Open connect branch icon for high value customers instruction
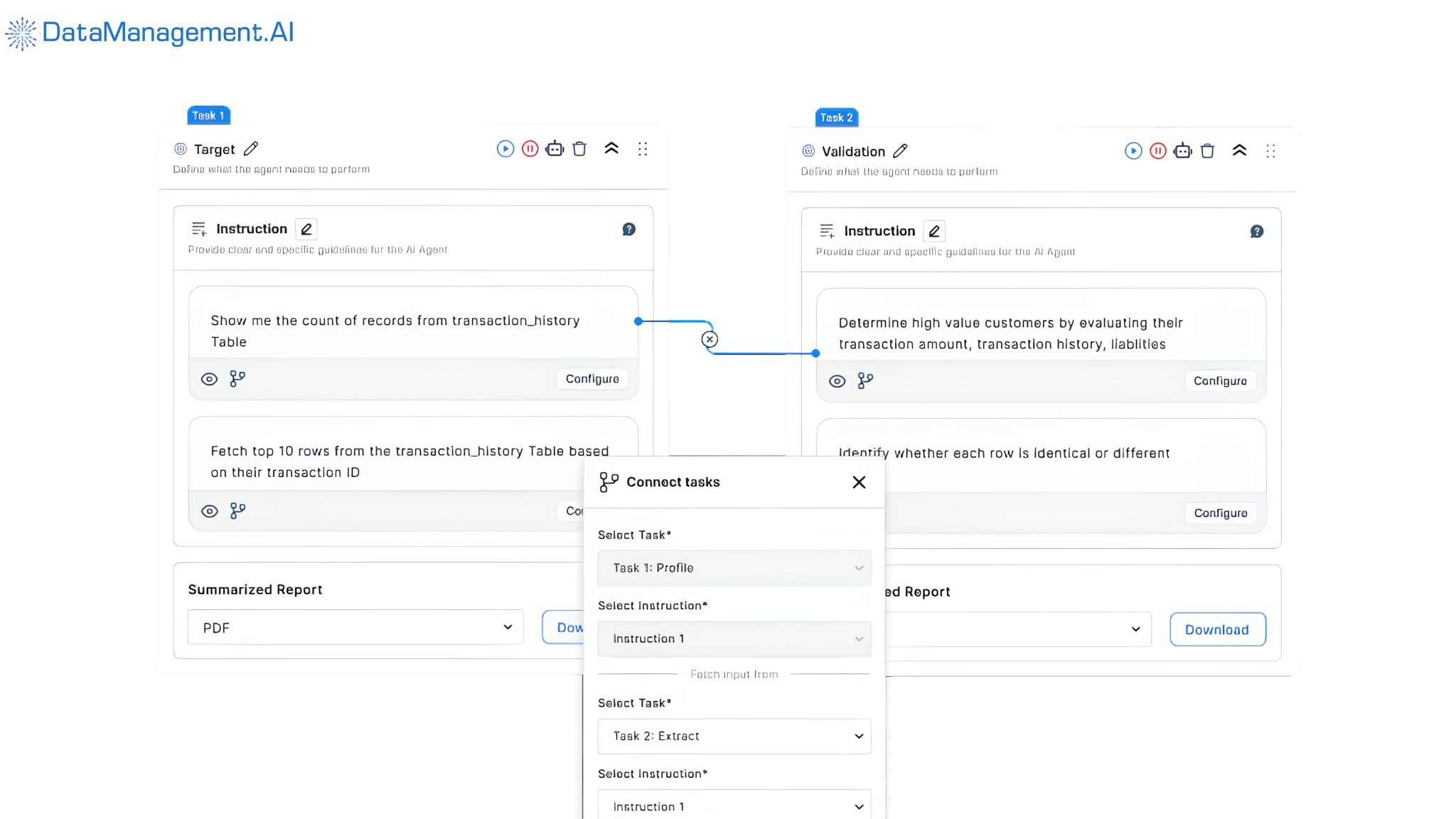Screen dimensions: 1456x819 click(865, 381)
